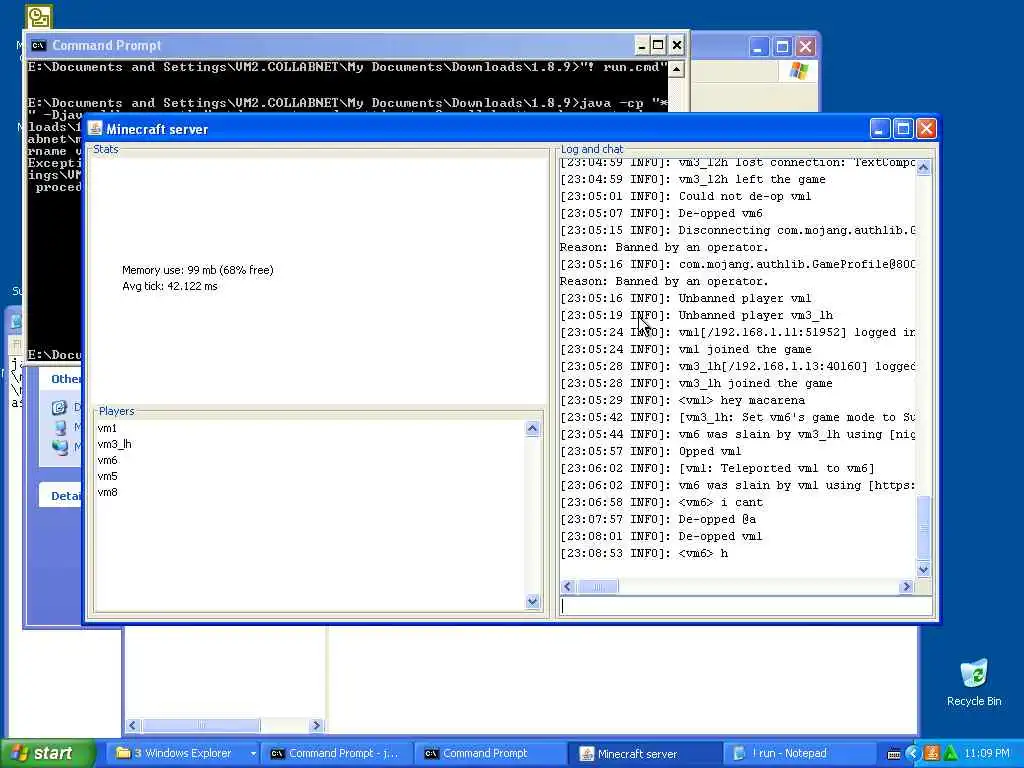1024x768 pixels.
Task: Minimize the Minecraft server window
Action: tap(880, 129)
